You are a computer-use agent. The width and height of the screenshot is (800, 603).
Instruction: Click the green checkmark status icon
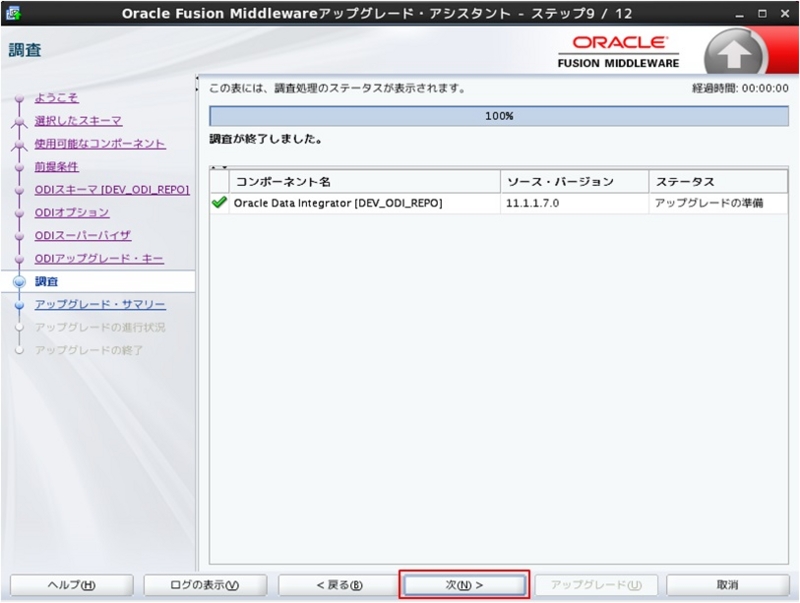(x=219, y=203)
